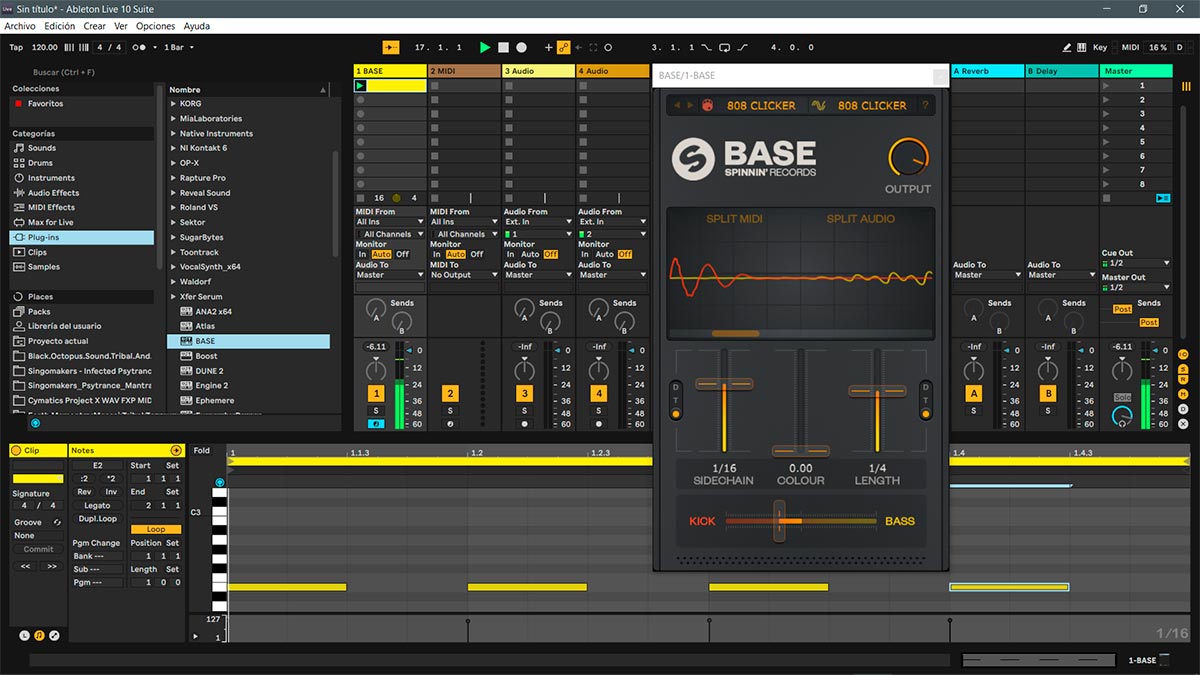Click the SIDECHAIN fader handle in BASE
Image resolution: width=1200 pixels, height=675 pixels.
coord(724,384)
